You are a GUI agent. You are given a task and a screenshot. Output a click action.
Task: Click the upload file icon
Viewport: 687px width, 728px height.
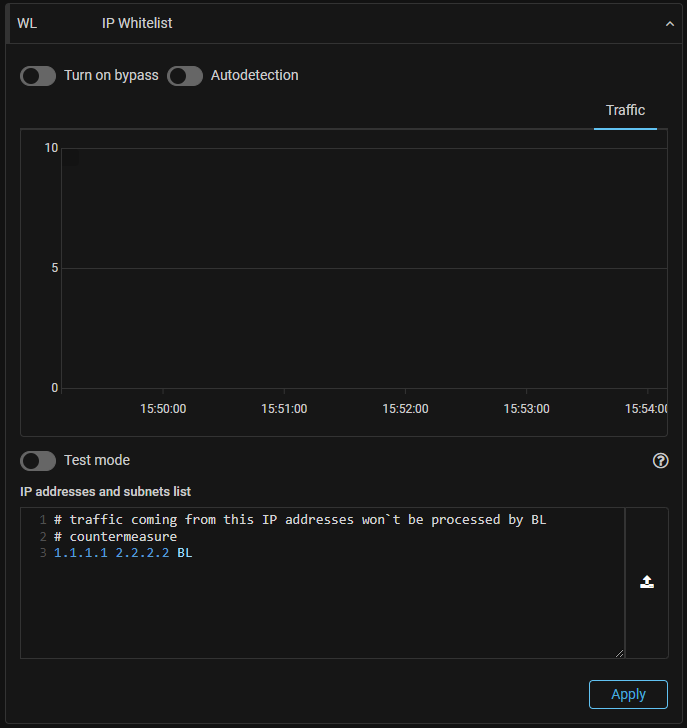(647, 582)
